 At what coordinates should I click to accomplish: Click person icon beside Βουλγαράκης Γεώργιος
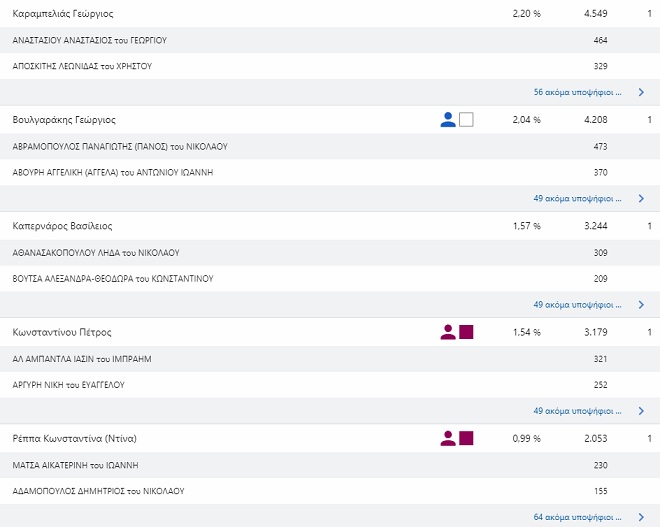pyautogui.click(x=448, y=120)
